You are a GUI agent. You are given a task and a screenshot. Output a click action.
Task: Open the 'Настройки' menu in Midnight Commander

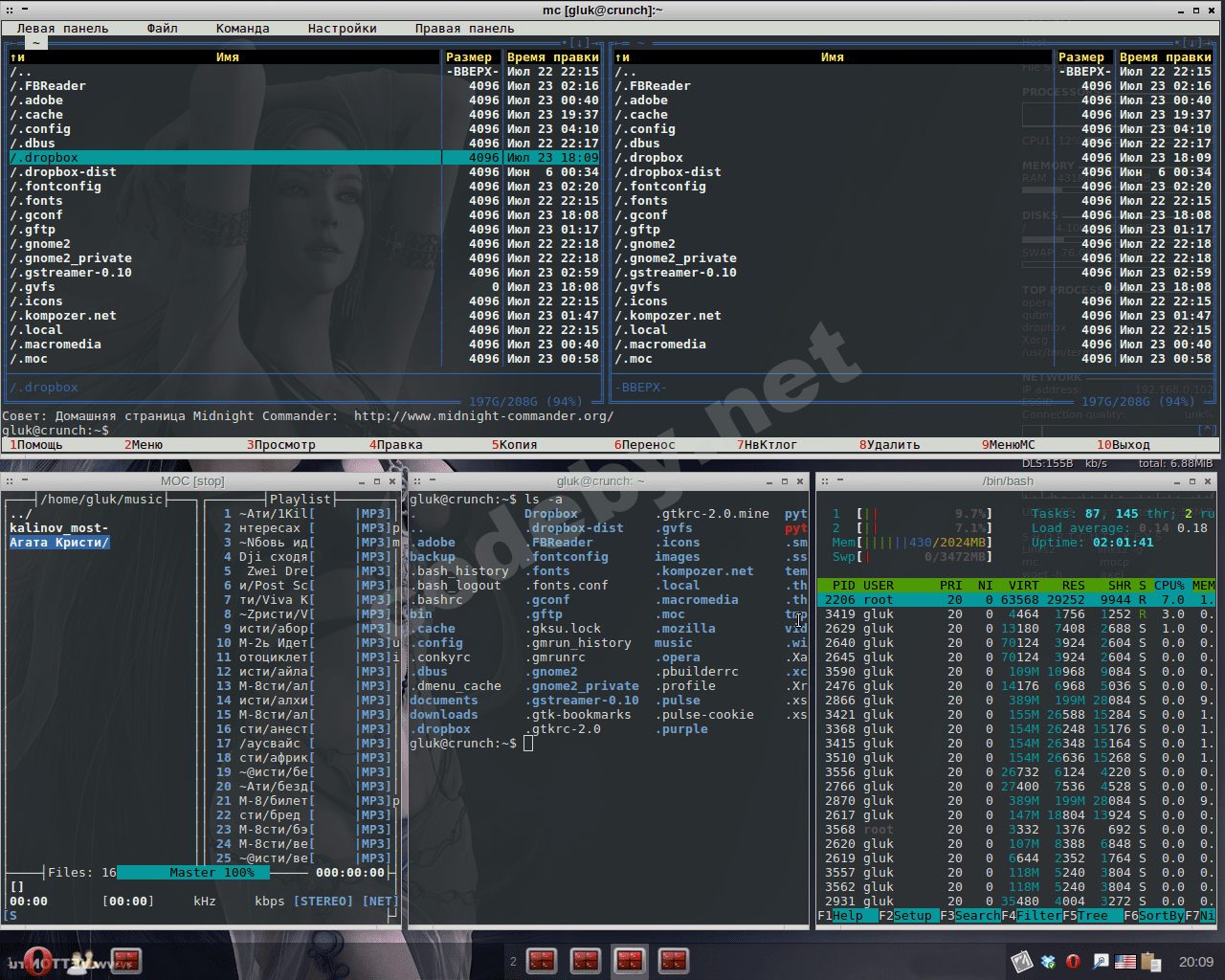tap(342, 28)
